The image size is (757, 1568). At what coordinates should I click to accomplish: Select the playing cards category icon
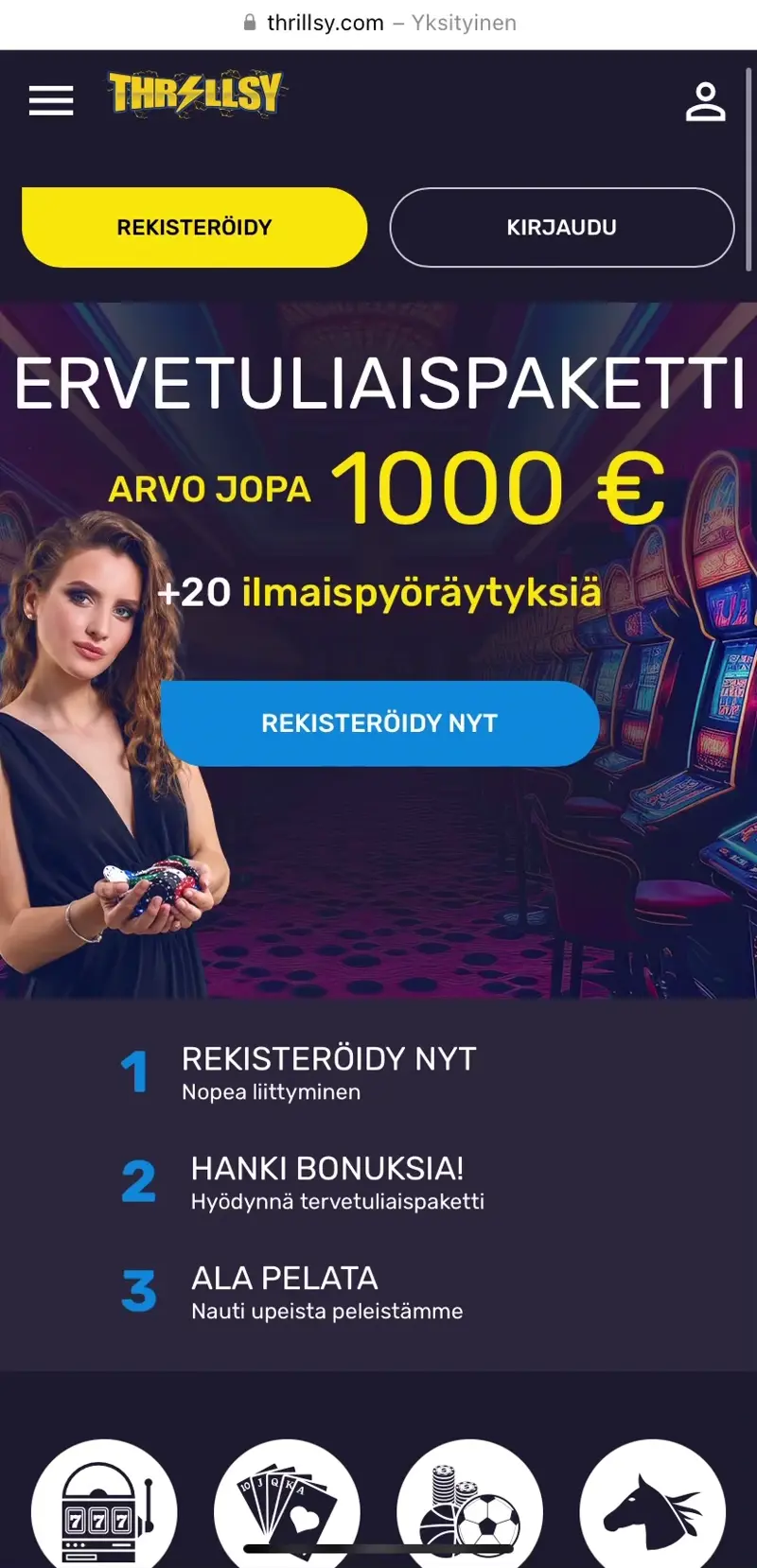287,1504
